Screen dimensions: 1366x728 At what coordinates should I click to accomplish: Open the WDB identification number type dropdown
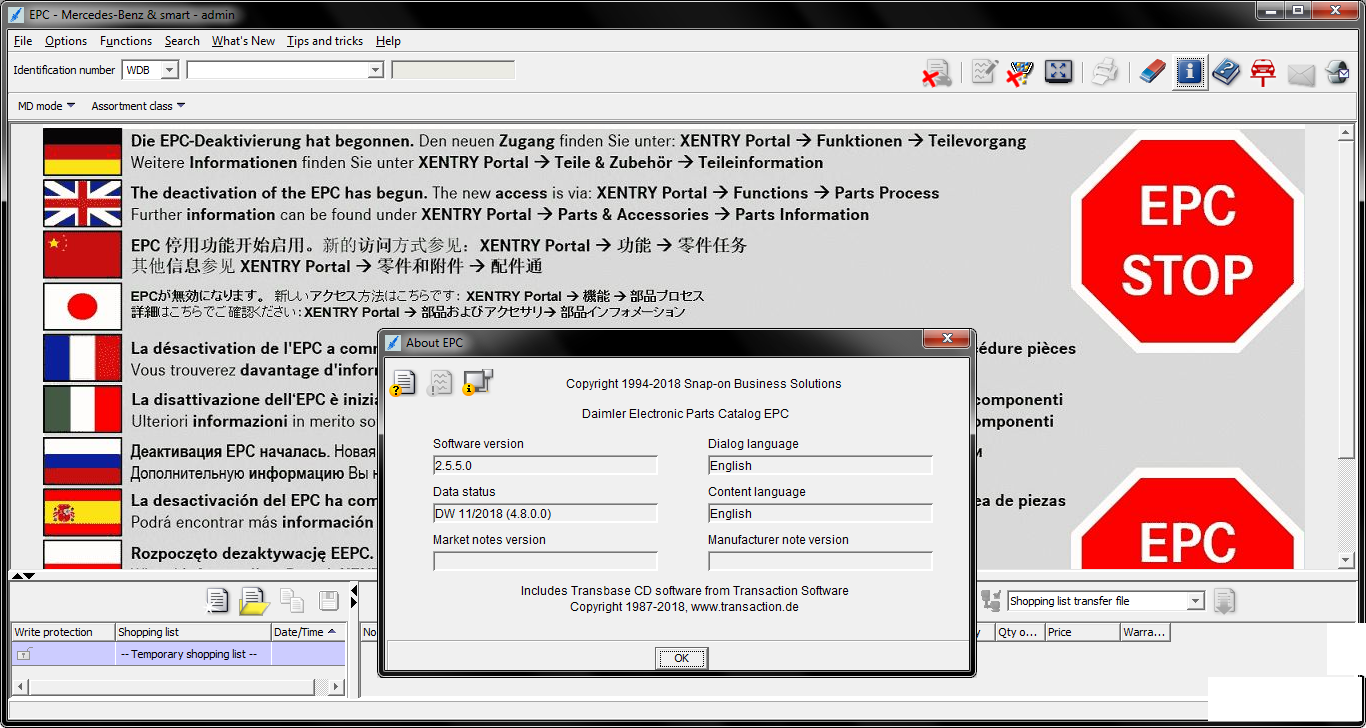point(166,70)
